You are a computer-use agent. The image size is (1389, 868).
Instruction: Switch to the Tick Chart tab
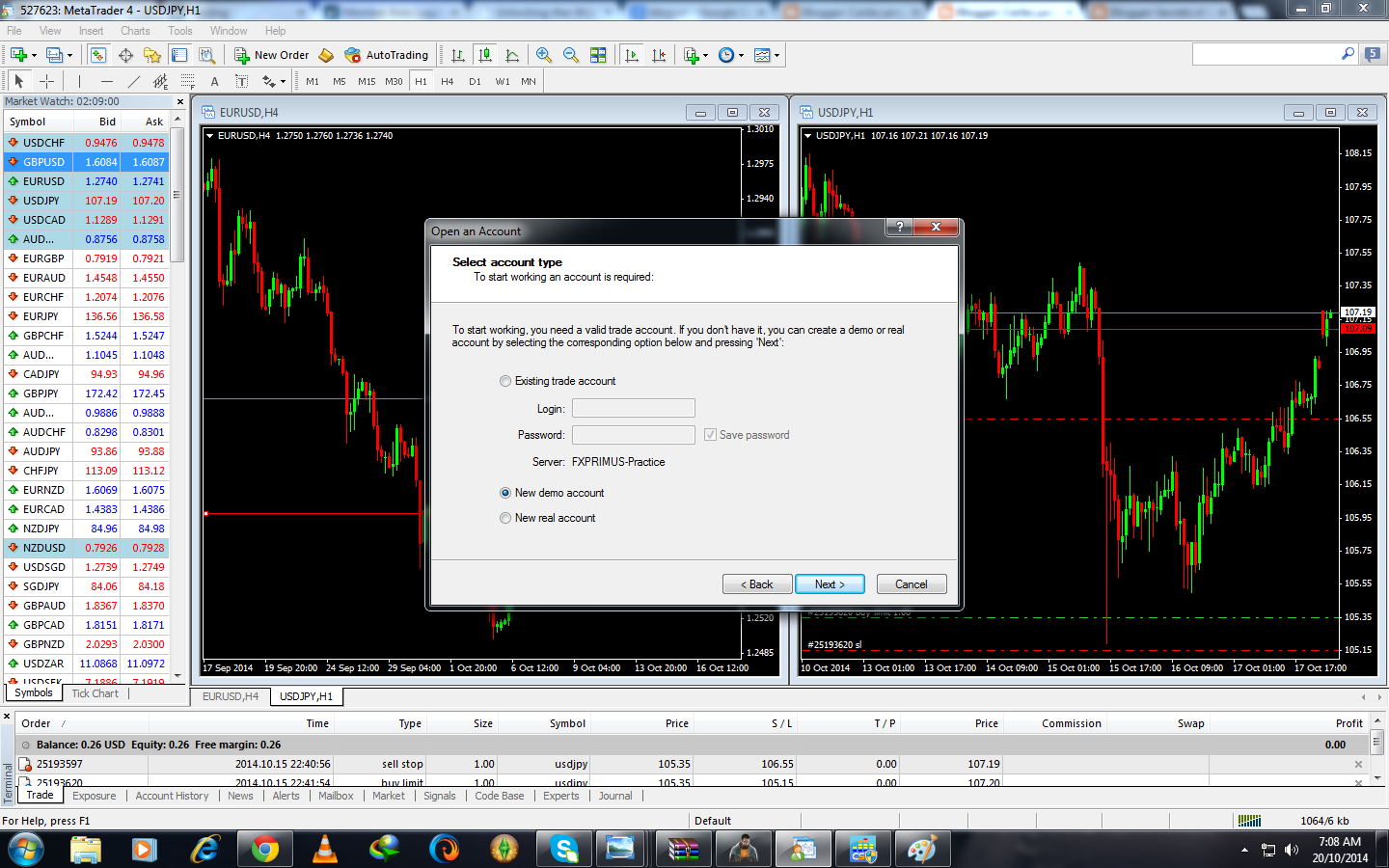[x=95, y=693]
